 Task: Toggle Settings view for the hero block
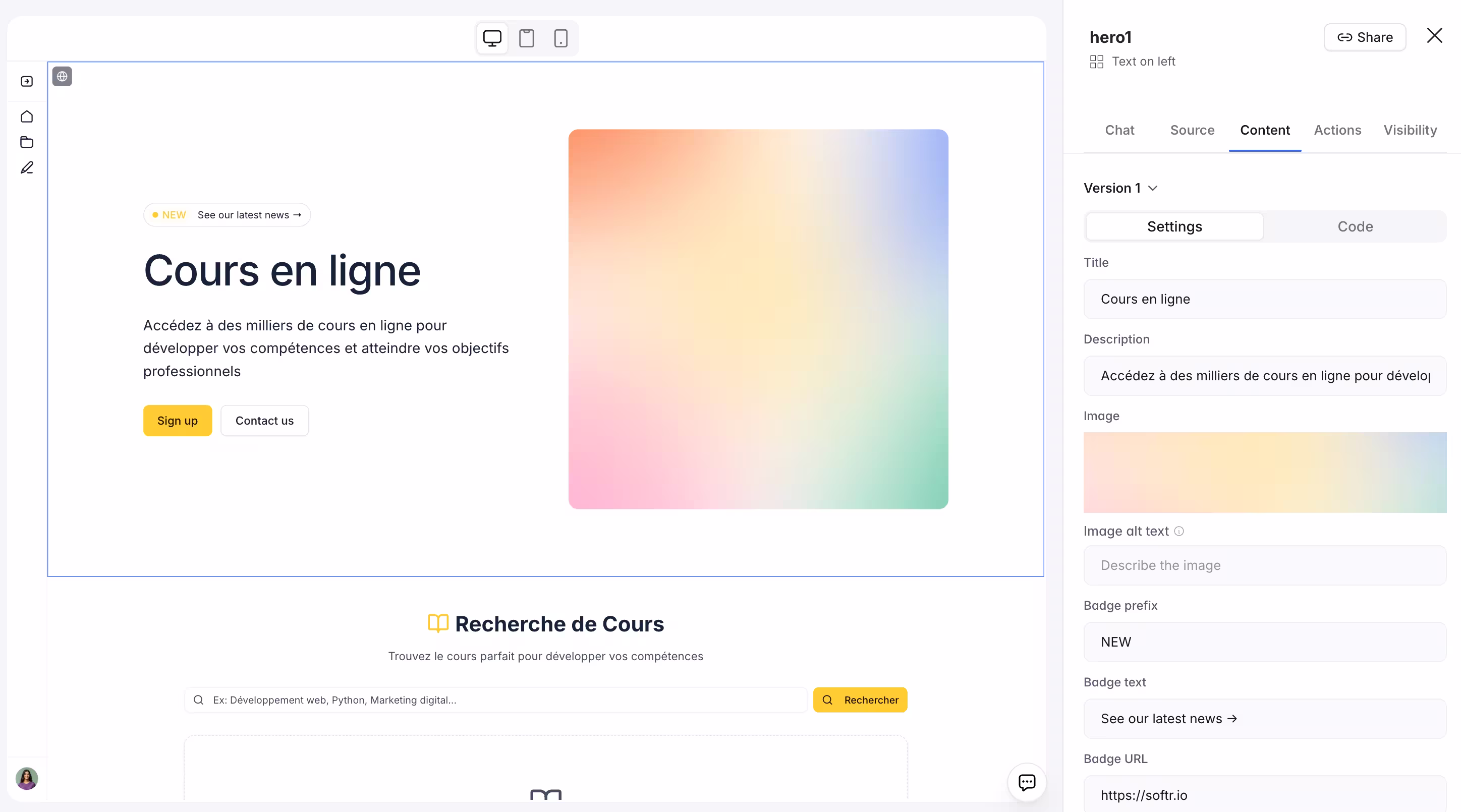coord(1174,226)
